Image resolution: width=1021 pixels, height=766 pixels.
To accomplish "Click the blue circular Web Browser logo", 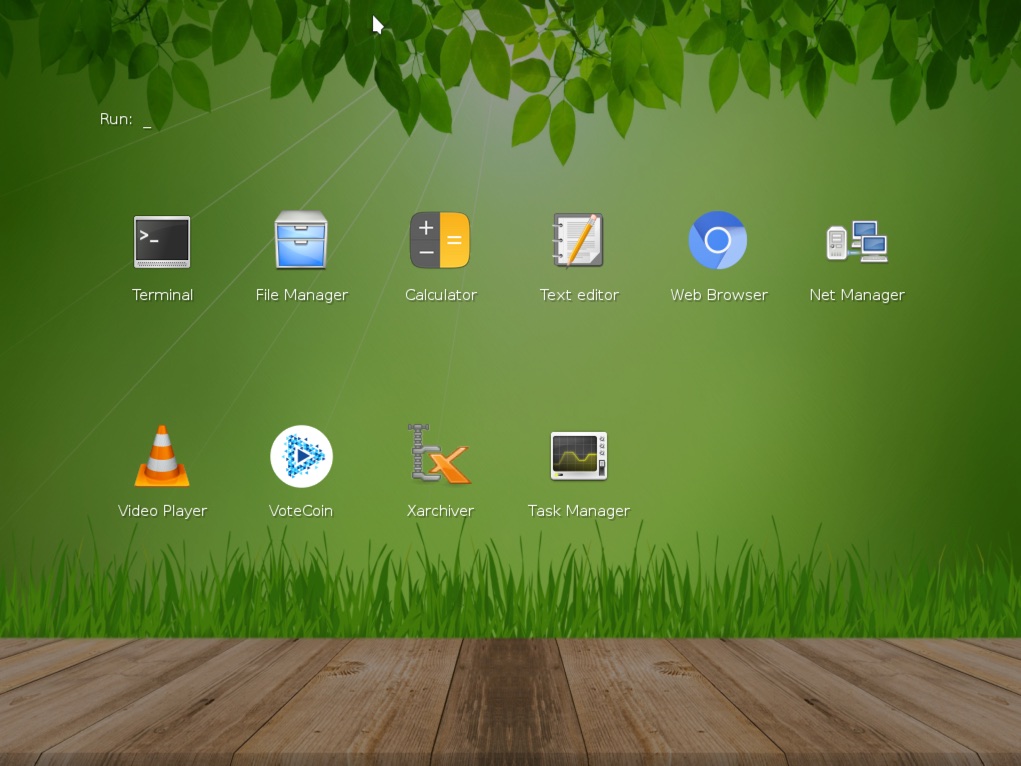I will point(718,240).
